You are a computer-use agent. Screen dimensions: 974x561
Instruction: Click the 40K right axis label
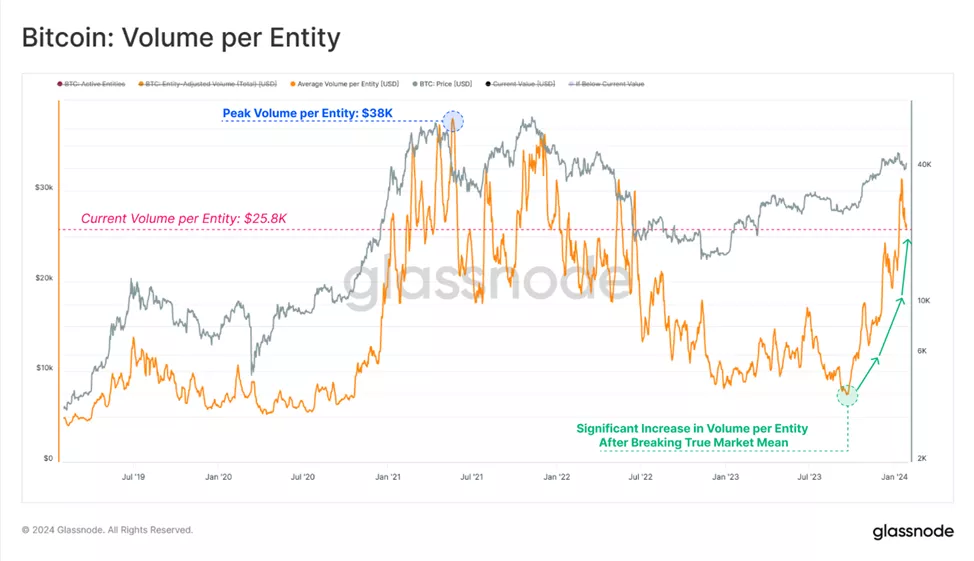click(x=925, y=164)
